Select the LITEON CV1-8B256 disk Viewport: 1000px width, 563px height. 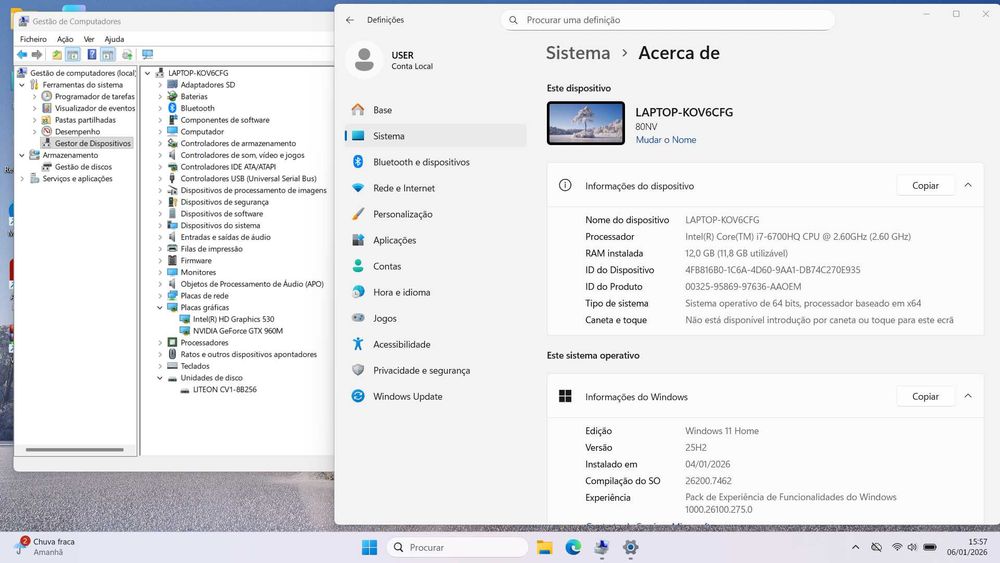[x=224, y=389]
